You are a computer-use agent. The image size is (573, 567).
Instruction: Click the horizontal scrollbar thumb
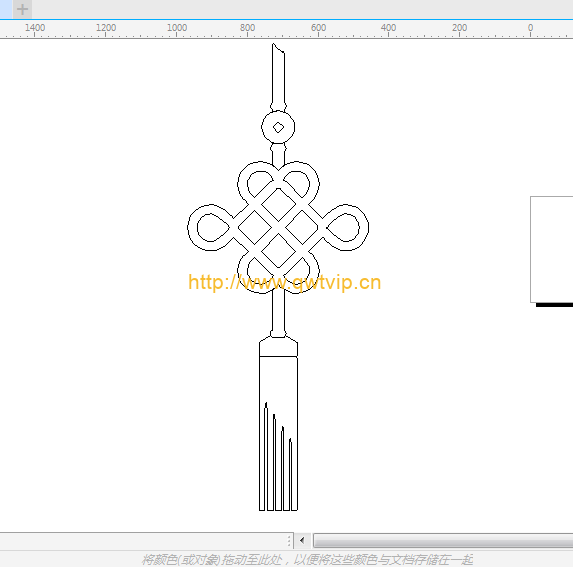coord(443,541)
